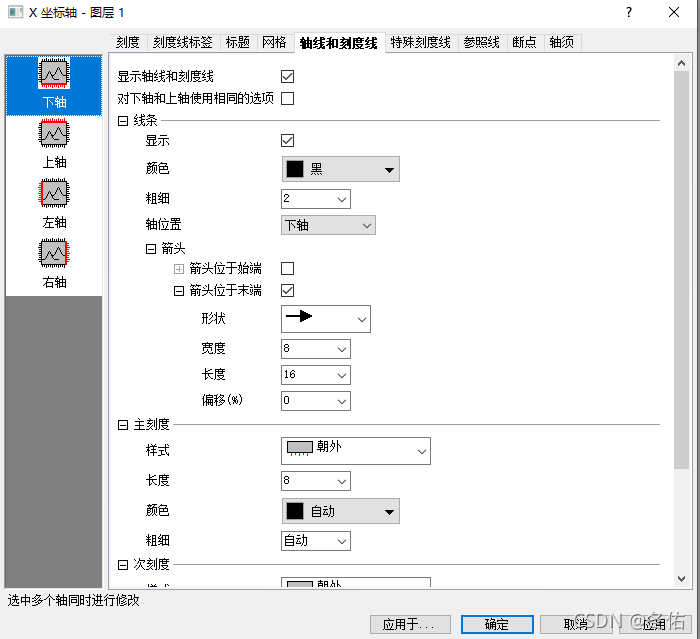Open the 轴位置 dropdown showing 下轴
Viewport: 700px width, 639px height.
tap(328, 225)
